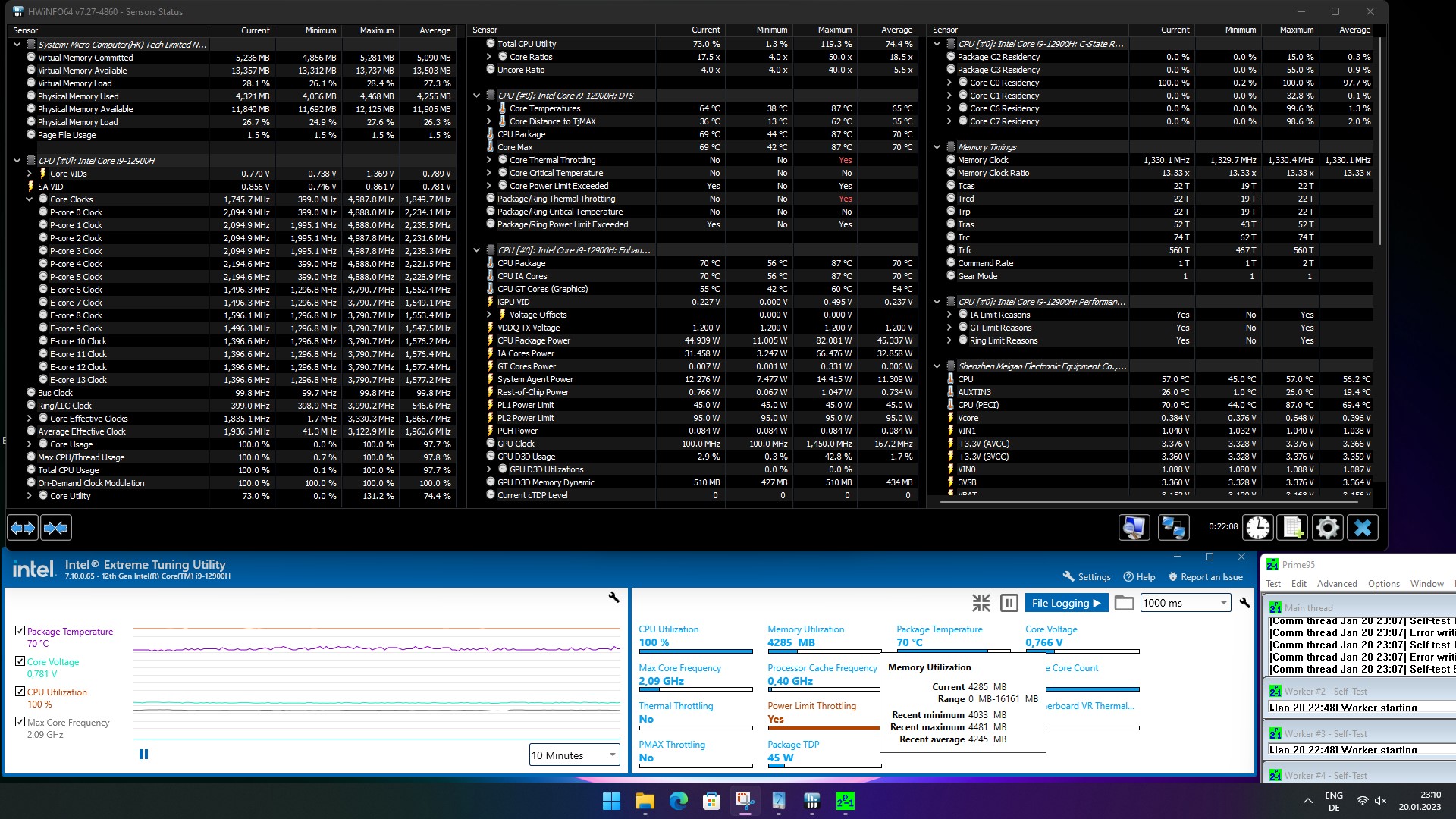Click Processor Cache Frequency metric label
Image resolution: width=1456 pixels, height=819 pixels.
coord(822,668)
